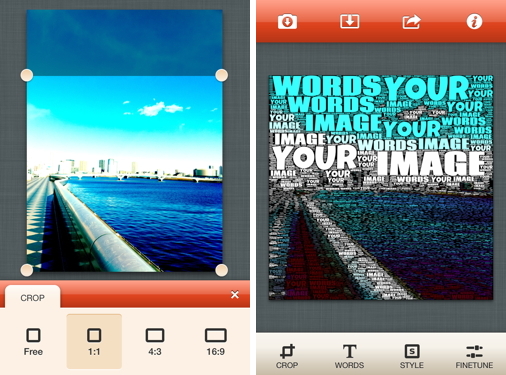Open the STYLE tool
This screenshot has width=506, height=375.
[412, 357]
